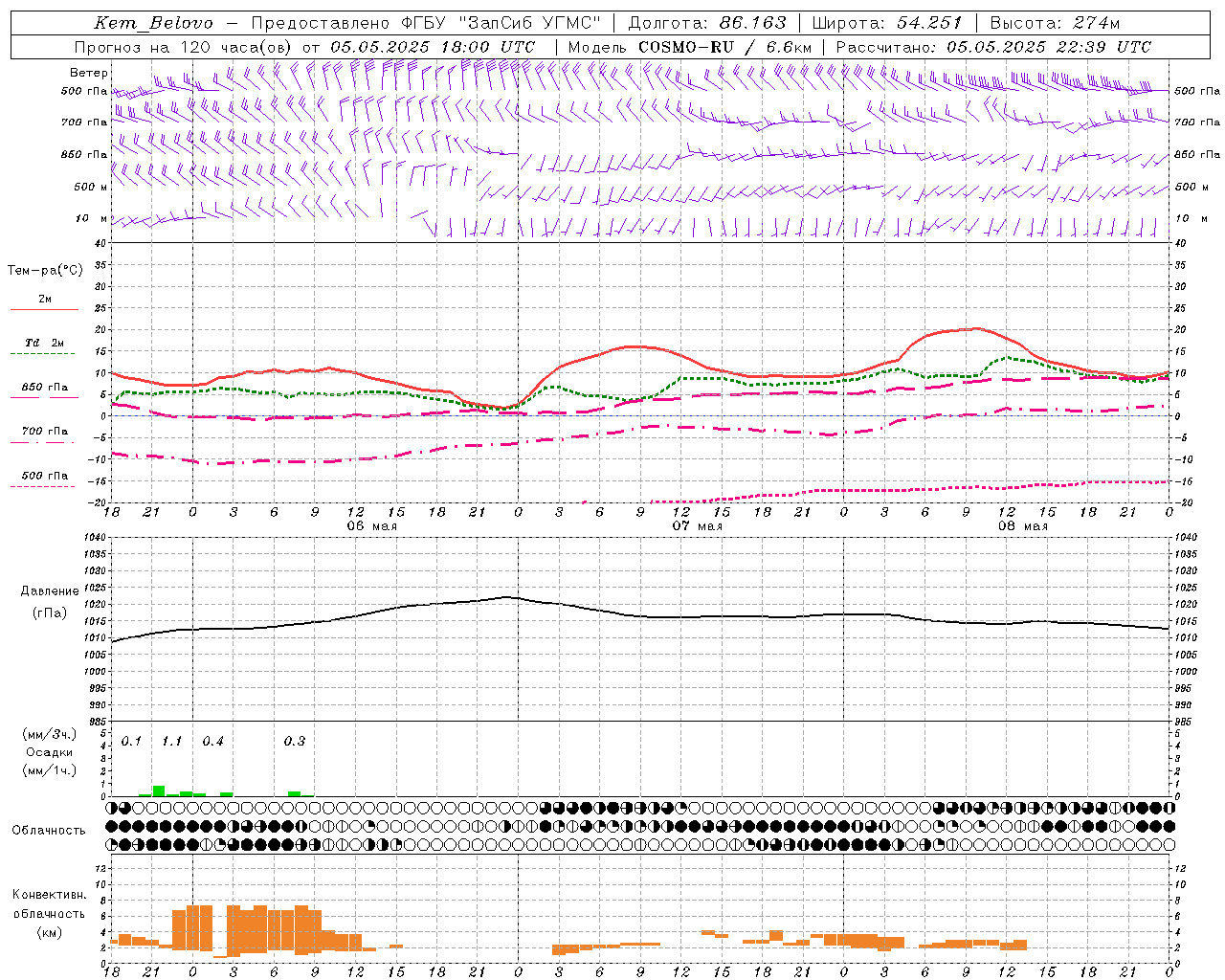Click the '08 мая' date label
The image size is (1225, 980).
tap(1022, 526)
